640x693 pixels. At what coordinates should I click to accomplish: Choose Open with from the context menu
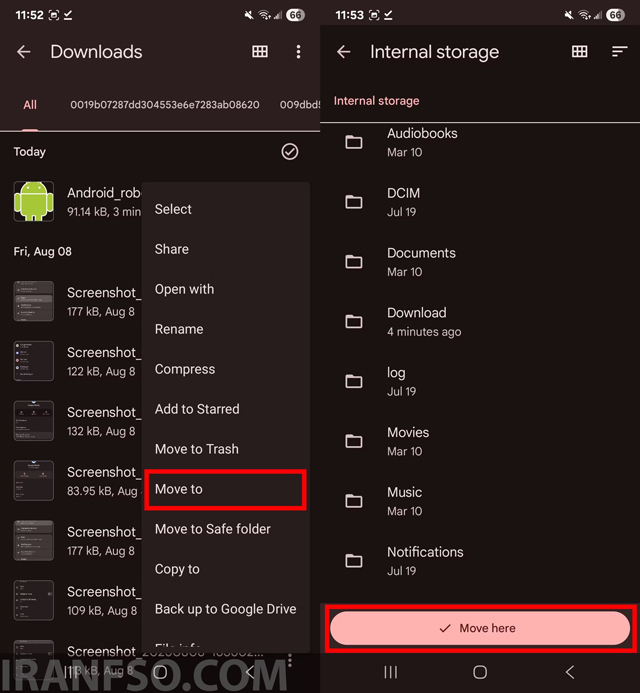click(x=225, y=289)
